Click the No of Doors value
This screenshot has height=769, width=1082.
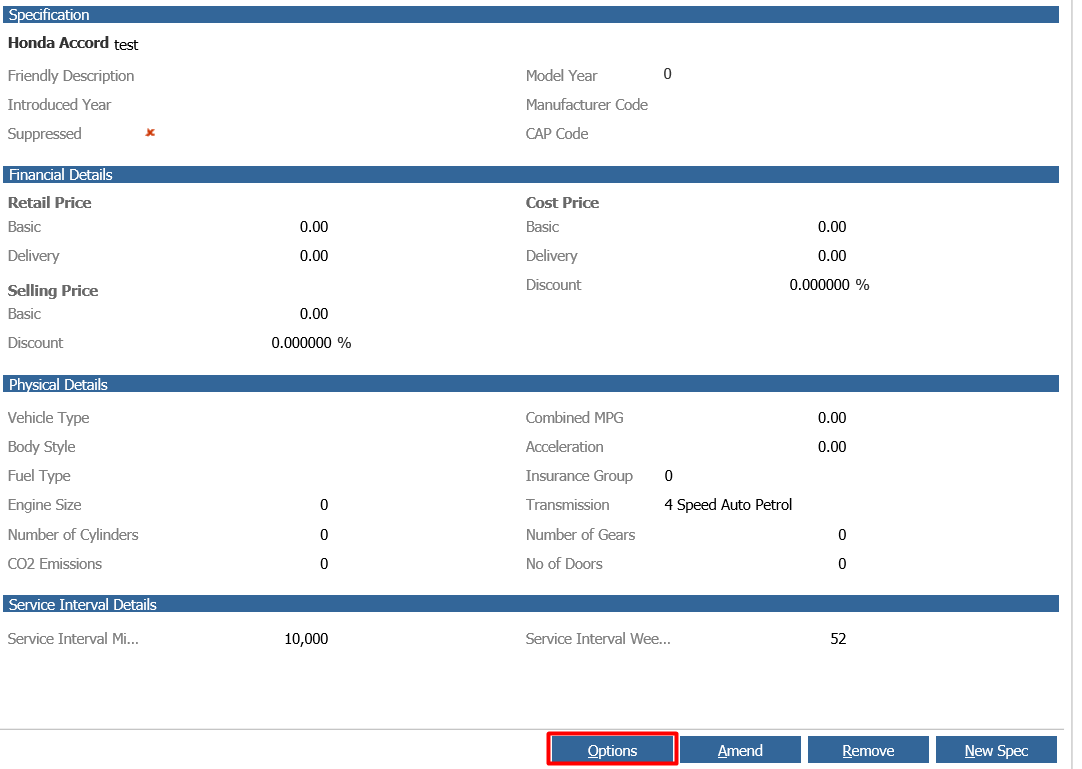pos(841,563)
